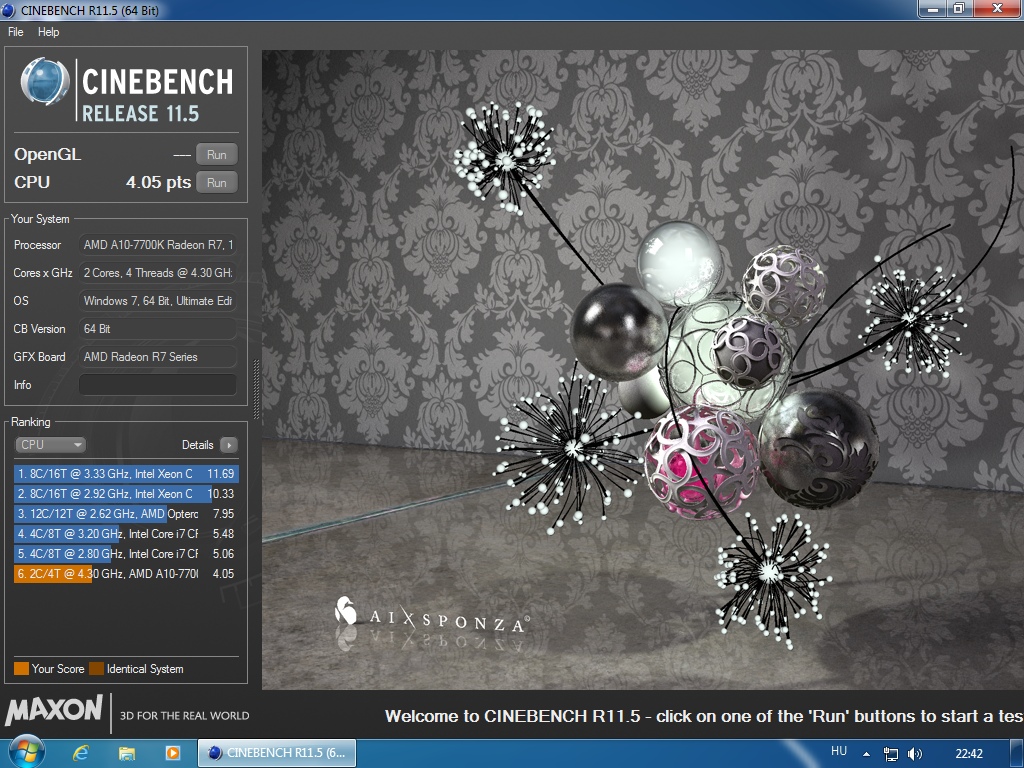Click the Info text field
Image resolution: width=1024 pixels, height=768 pixels.
tap(157, 385)
